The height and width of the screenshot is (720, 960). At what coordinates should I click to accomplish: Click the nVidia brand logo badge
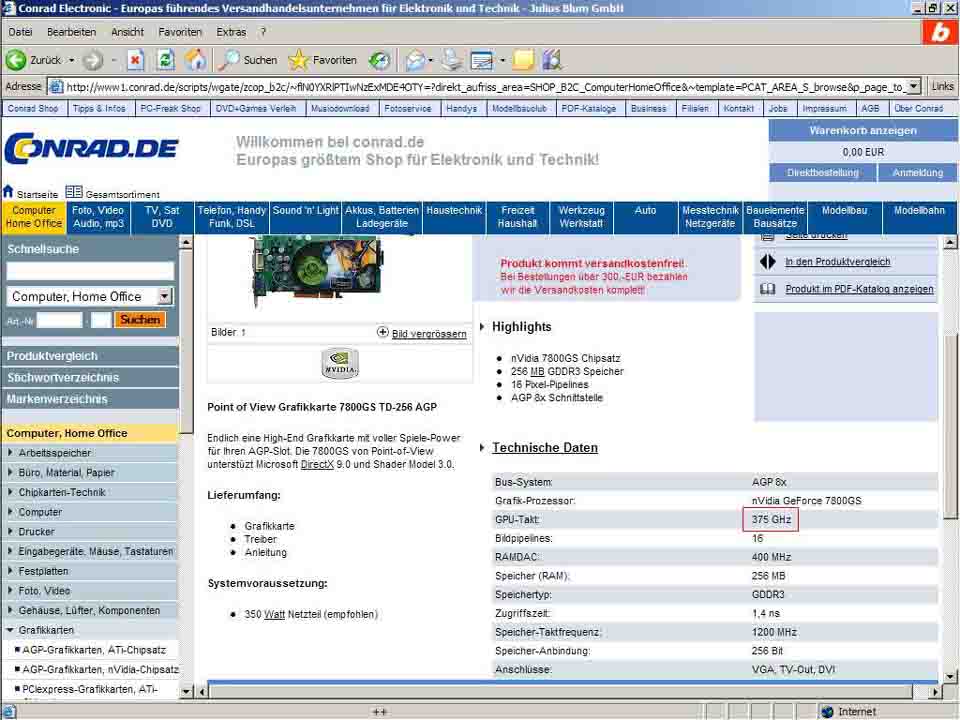click(340, 364)
